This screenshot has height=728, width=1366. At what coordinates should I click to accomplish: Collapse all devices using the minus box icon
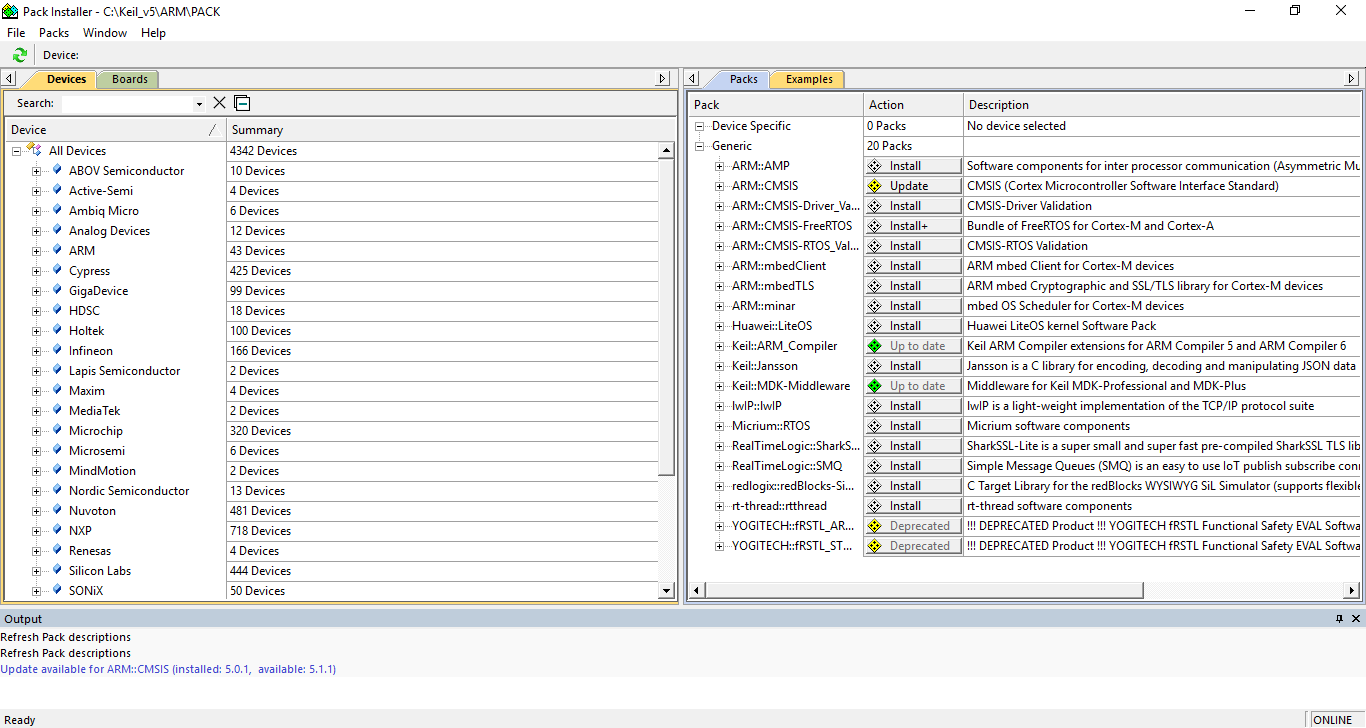point(242,103)
